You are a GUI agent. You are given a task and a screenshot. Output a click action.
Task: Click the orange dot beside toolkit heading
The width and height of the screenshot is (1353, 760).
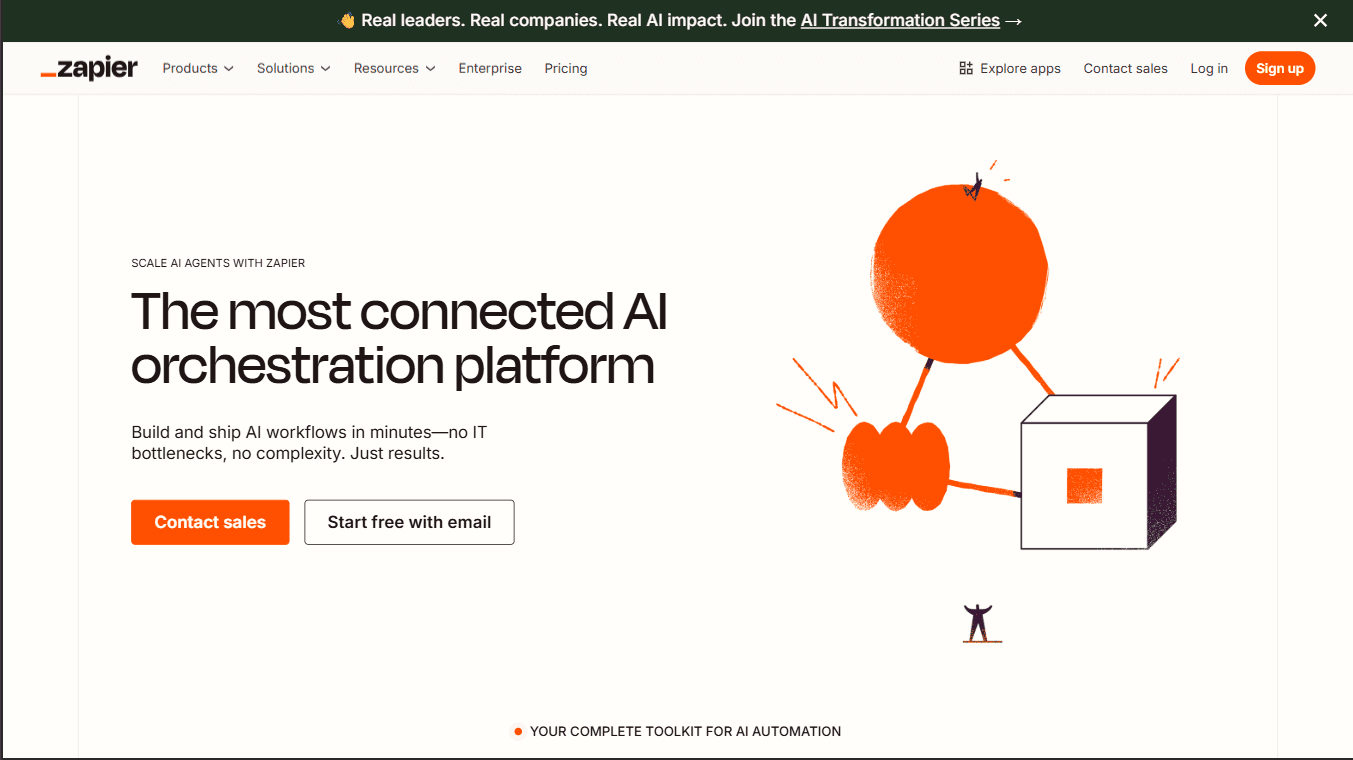pos(518,731)
